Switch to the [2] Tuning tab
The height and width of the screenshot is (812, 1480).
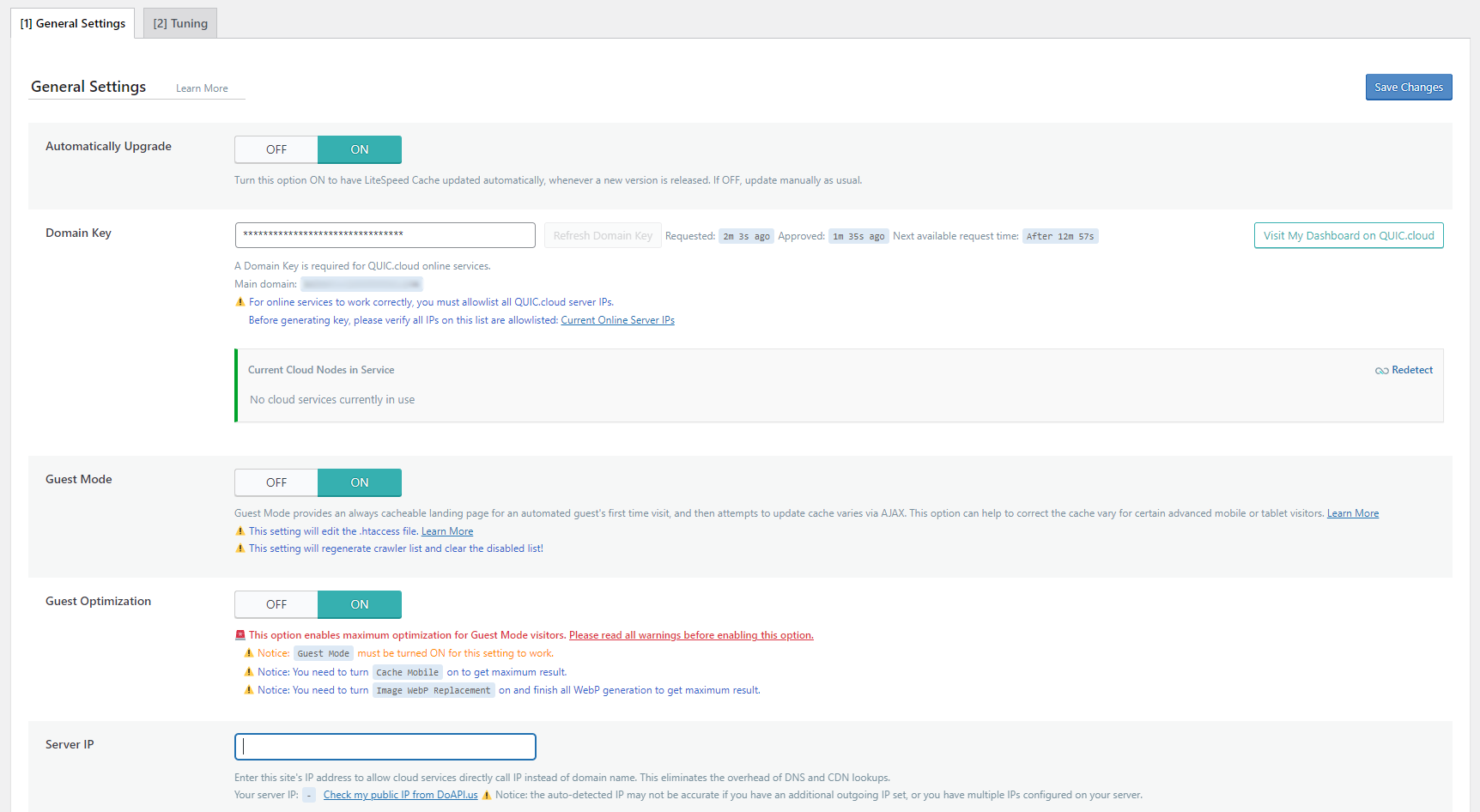[179, 22]
